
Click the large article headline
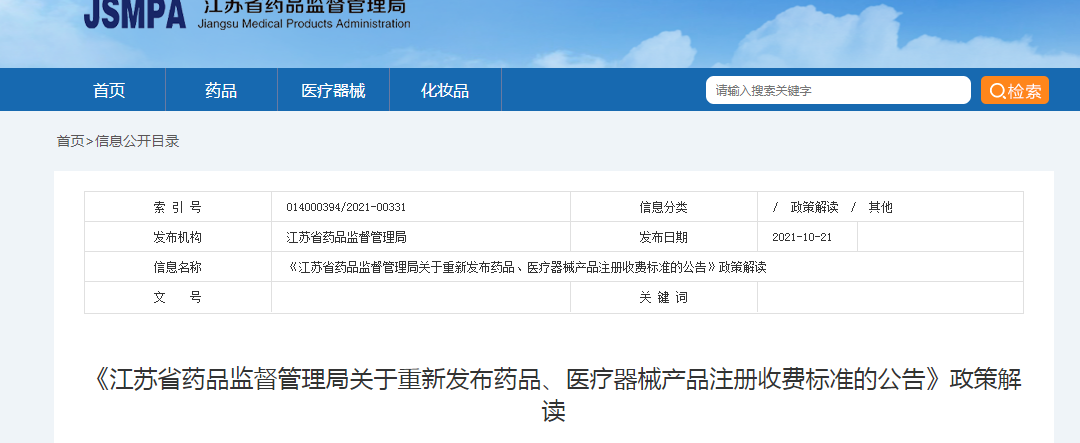click(554, 395)
